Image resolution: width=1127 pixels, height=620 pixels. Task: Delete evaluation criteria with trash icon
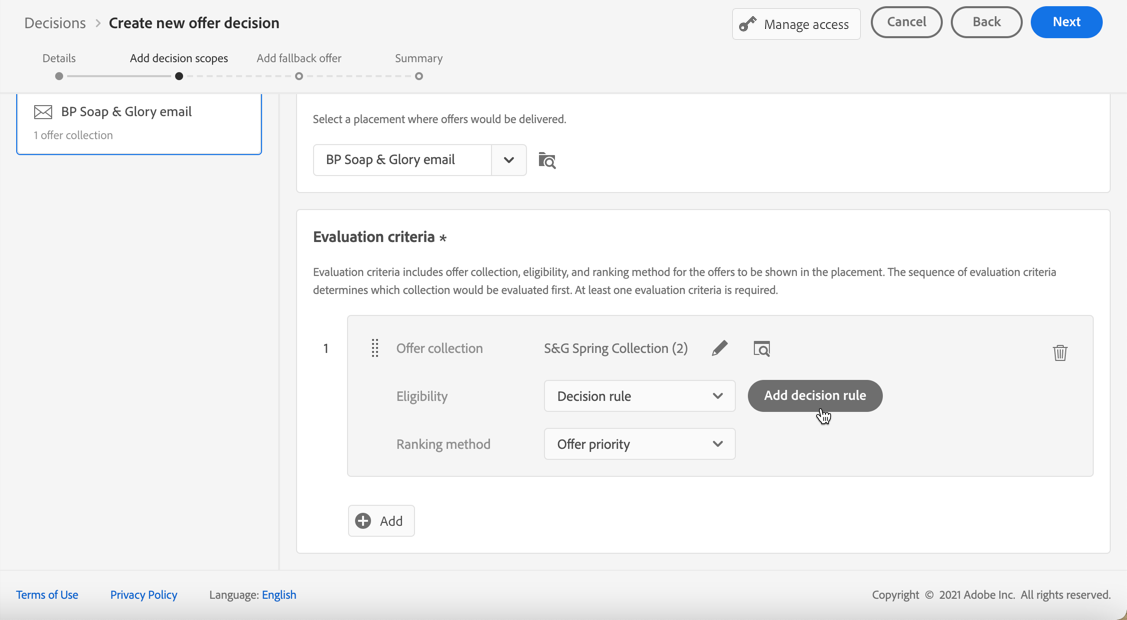(x=1060, y=352)
